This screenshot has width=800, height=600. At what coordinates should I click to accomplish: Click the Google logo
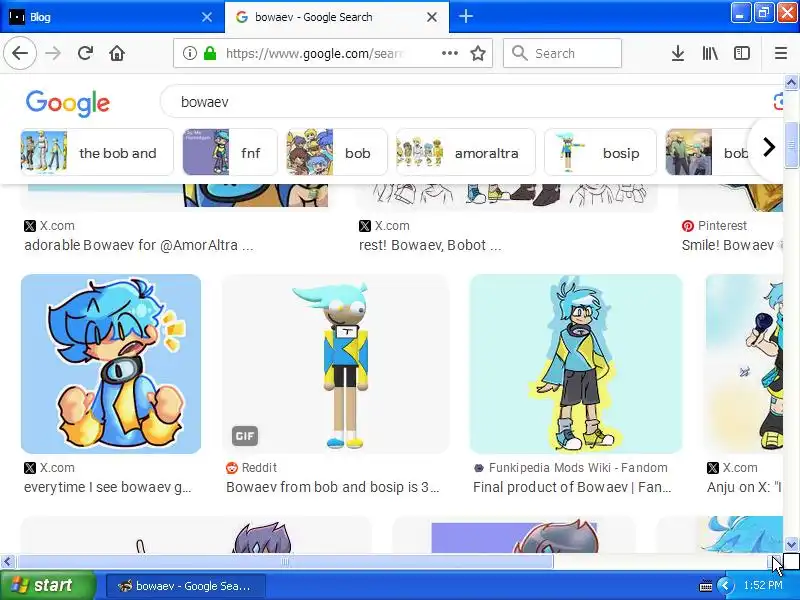click(68, 103)
